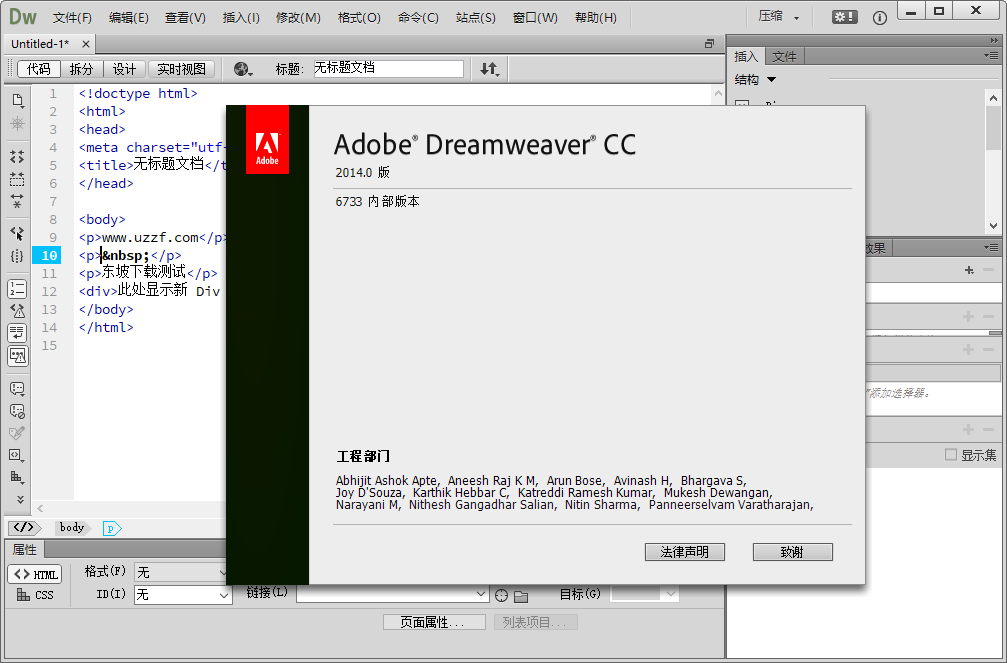
Task: Close the Untitled-1 document tab
Action: coord(85,44)
